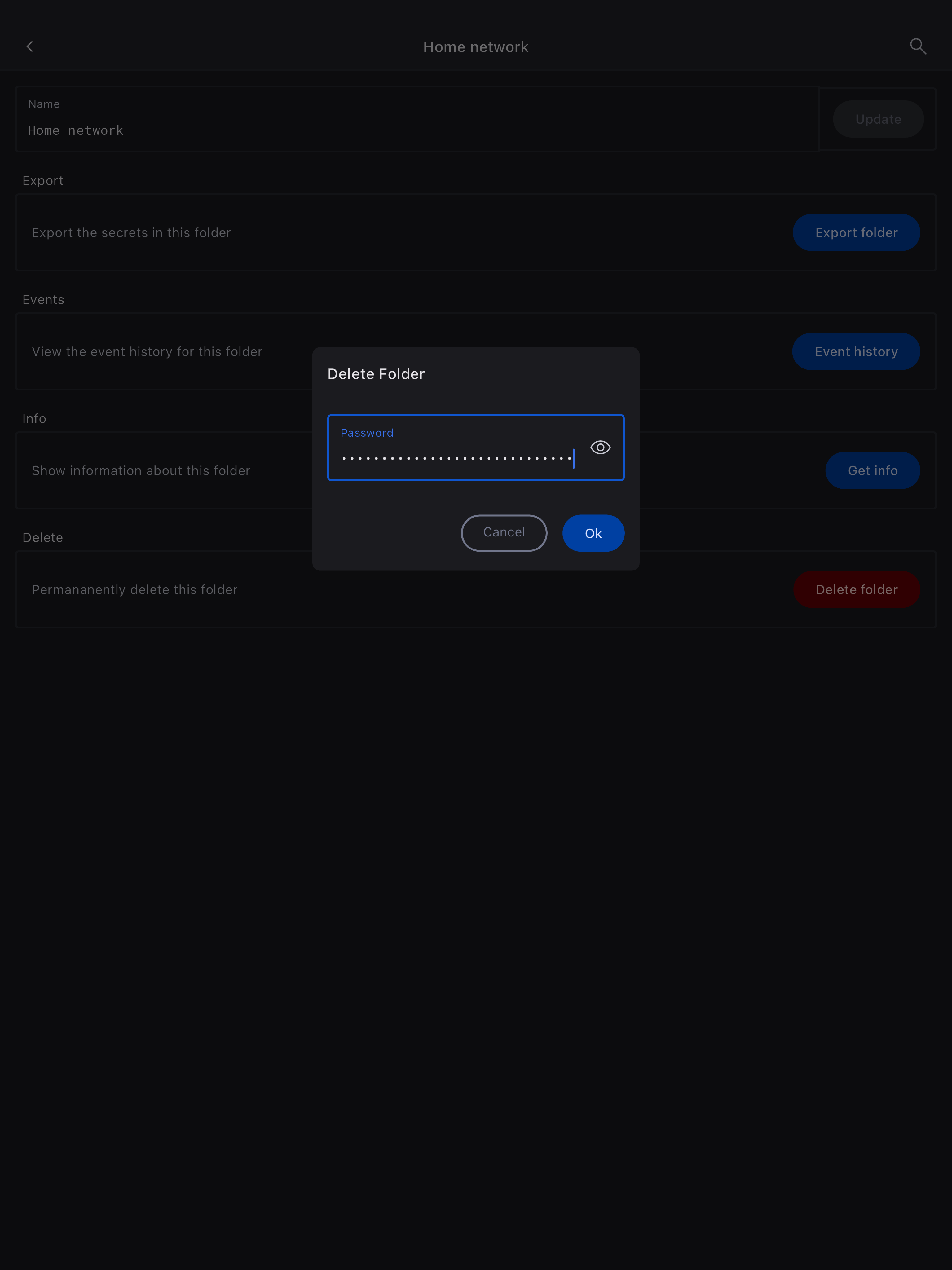Click the 'Permananently delete this folder' description
The image size is (952, 1270).
(x=134, y=590)
